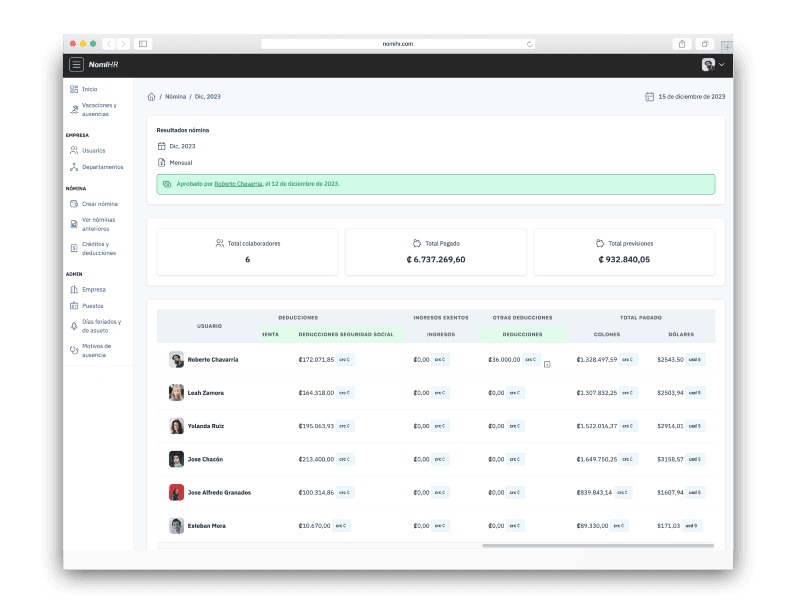Click the browser address bar showing nomihr.com
Viewport: 800px width, 600px height.
(x=398, y=44)
